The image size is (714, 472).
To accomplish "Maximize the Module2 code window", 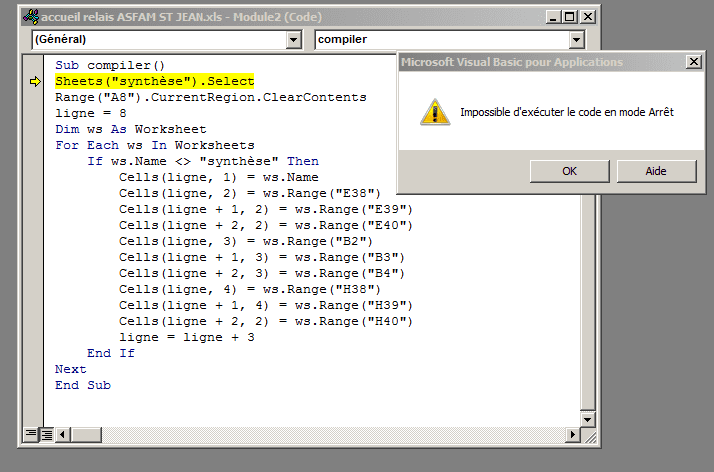I will [568, 16].
